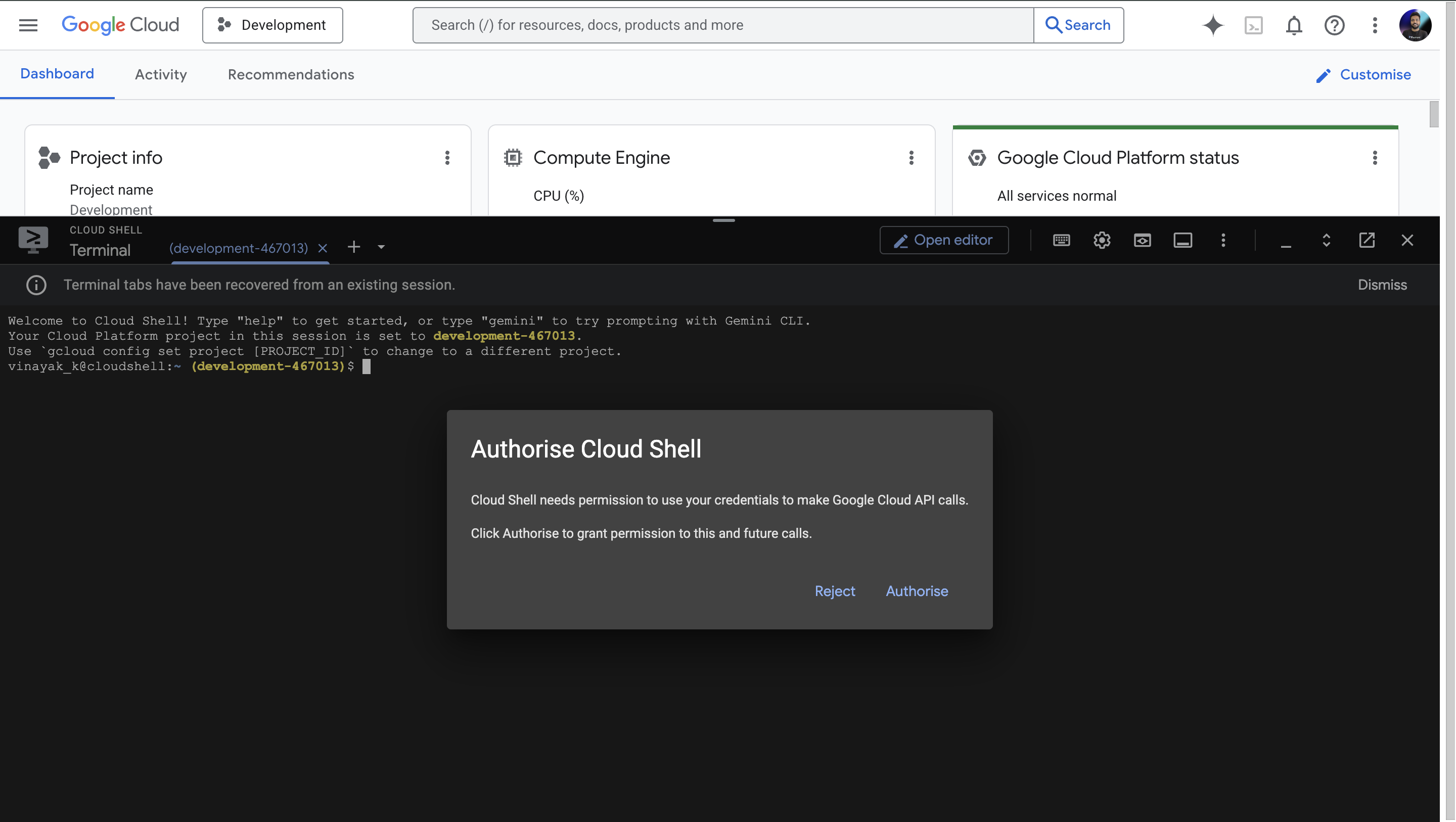
Task: Maximize Cloud Shell panel with expand arrows
Action: click(1327, 240)
